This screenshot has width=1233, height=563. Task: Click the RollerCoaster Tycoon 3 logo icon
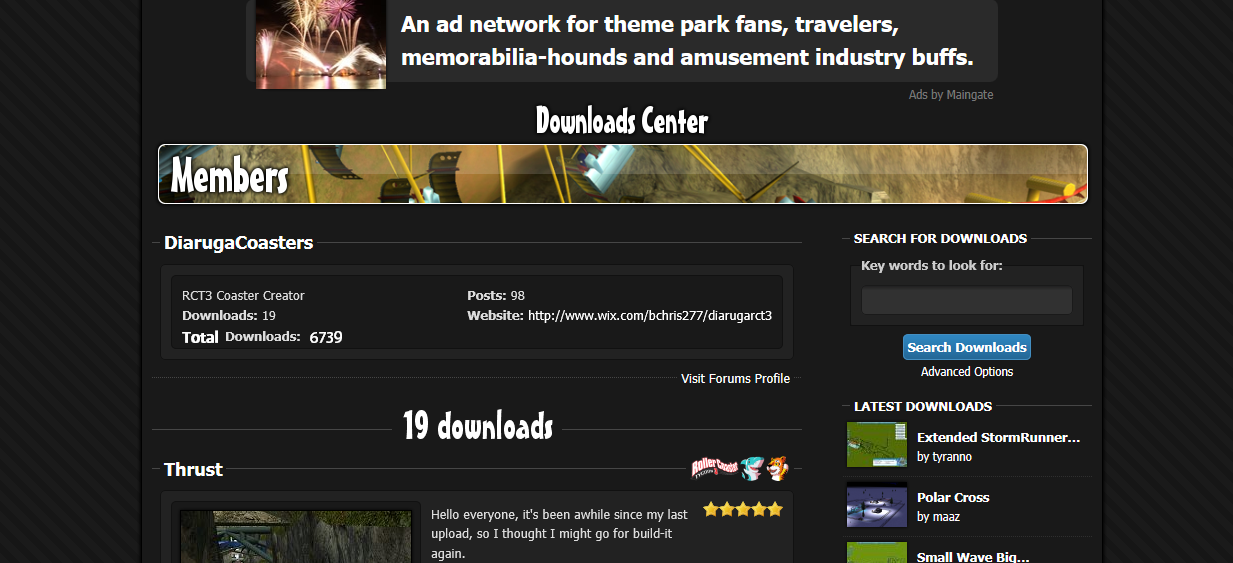coord(714,468)
